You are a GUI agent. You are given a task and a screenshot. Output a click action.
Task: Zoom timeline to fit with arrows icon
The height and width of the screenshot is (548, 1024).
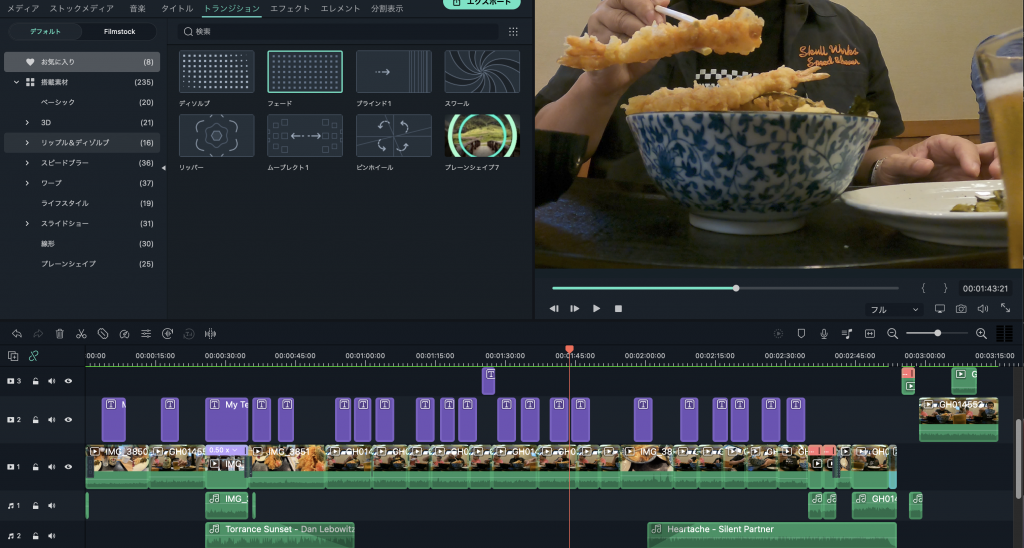870,334
